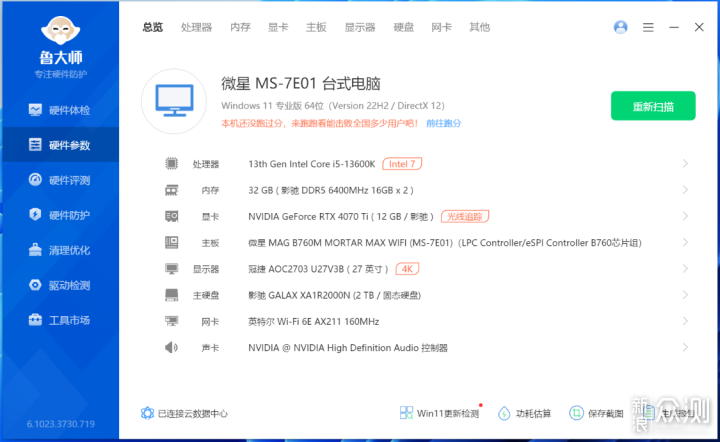Image resolution: width=720 pixels, height=442 pixels.
Task: Click the 声卡 speaker icon
Action: [x=171, y=347]
